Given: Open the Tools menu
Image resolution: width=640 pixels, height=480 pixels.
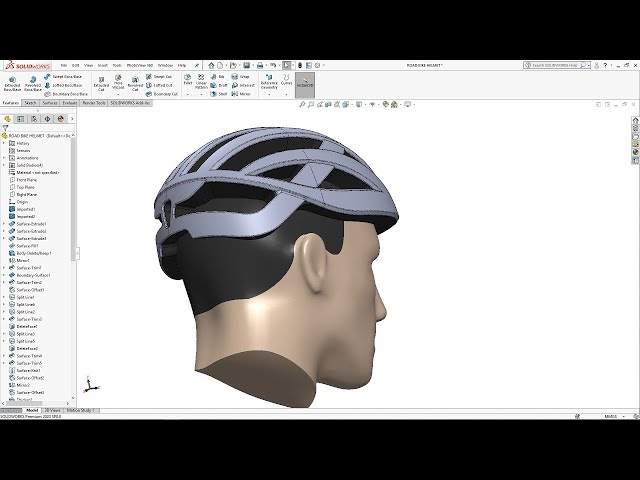Looking at the screenshot, I should (x=117, y=65).
